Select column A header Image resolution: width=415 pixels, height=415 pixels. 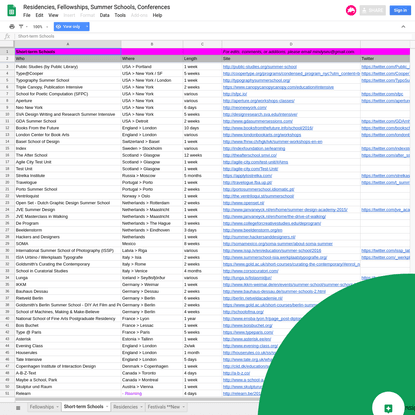click(68, 44)
